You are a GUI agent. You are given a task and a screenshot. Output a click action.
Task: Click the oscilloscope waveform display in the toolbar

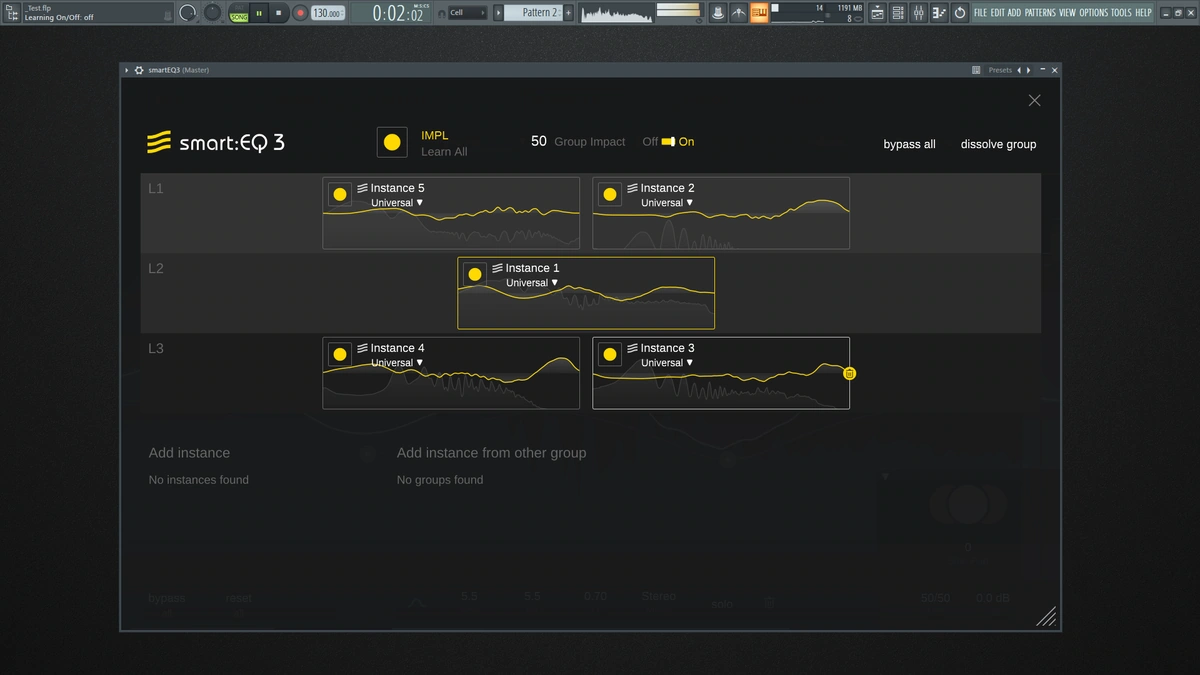coord(615,13)
